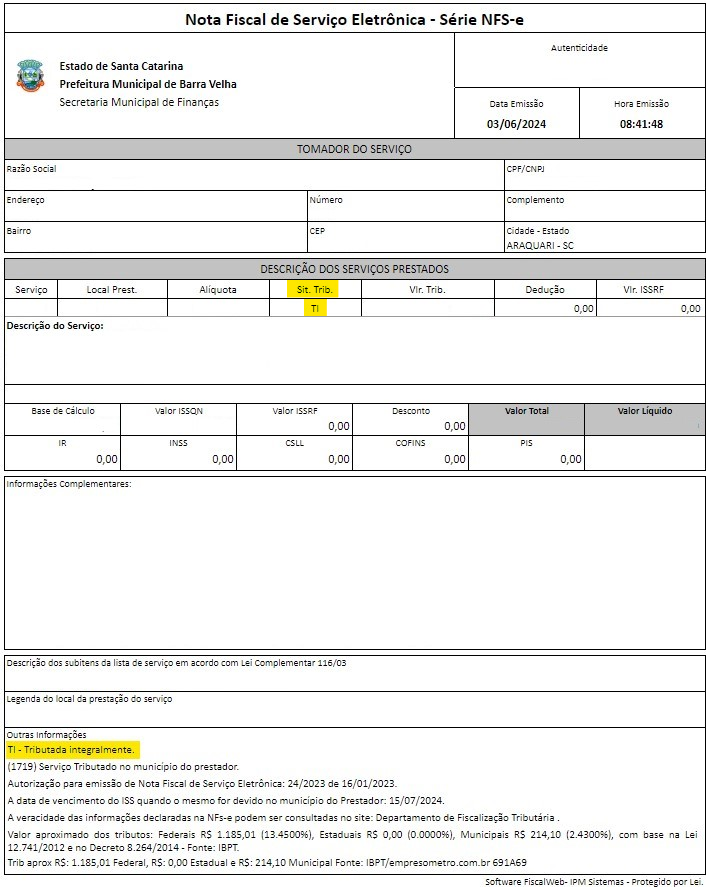Click the Razão Social field
This screenshot has height=887, width=706.
click(254, 176)
